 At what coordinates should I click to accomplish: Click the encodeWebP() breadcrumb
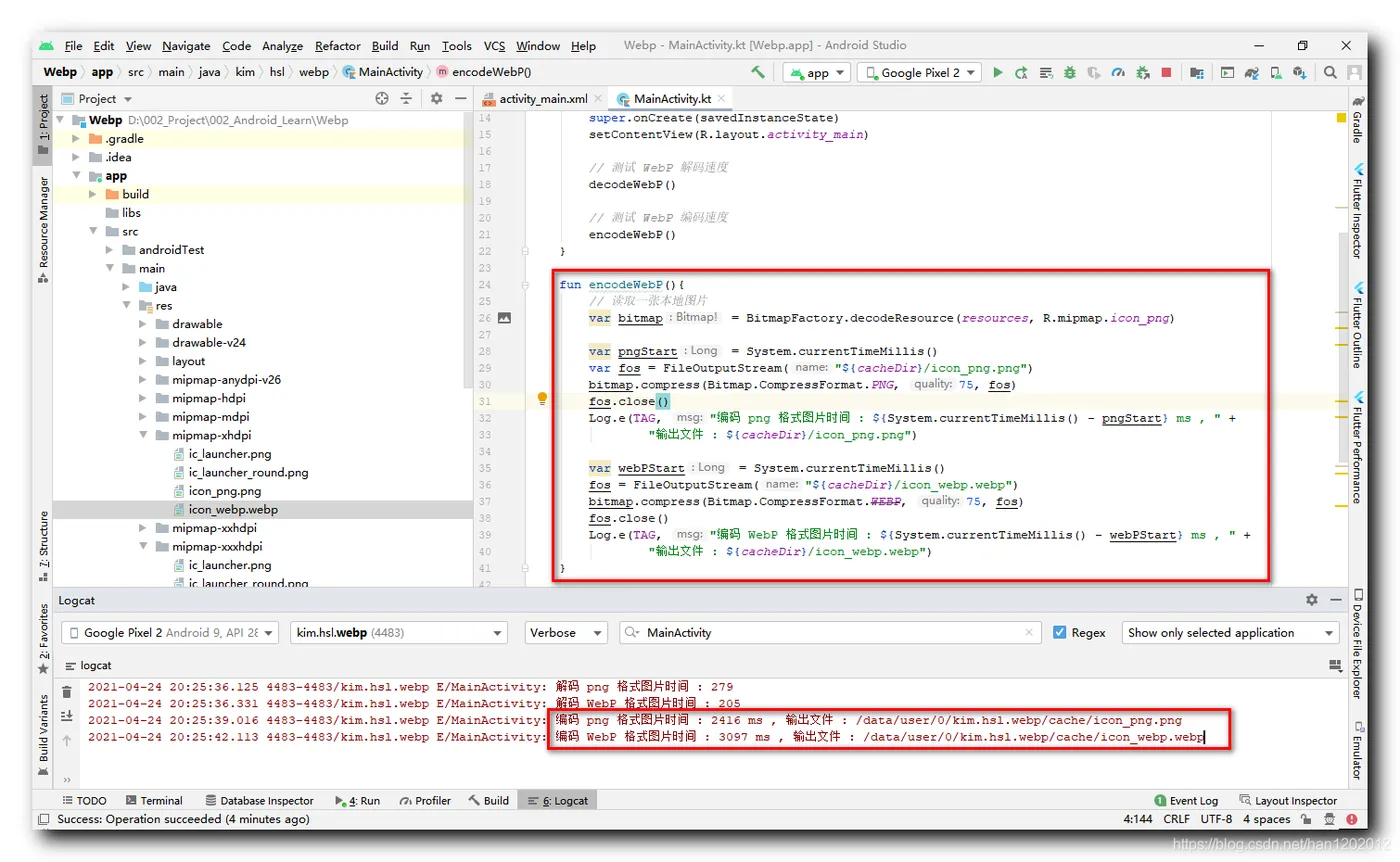tap(483, 72)
